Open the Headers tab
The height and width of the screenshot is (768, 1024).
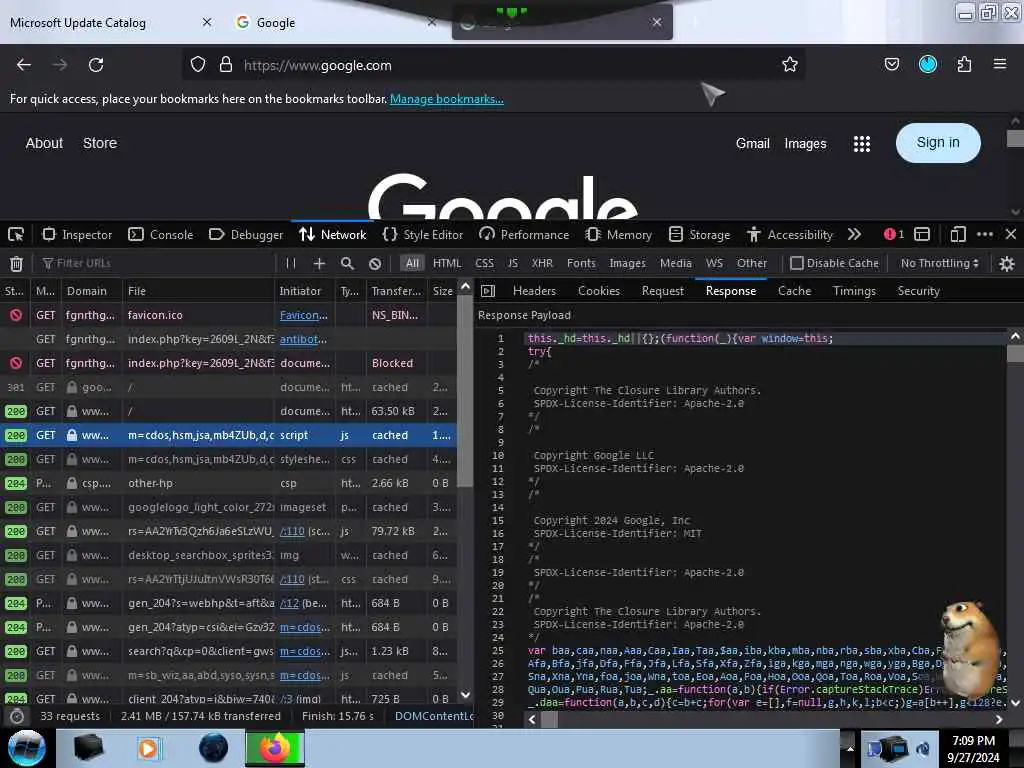534,291
